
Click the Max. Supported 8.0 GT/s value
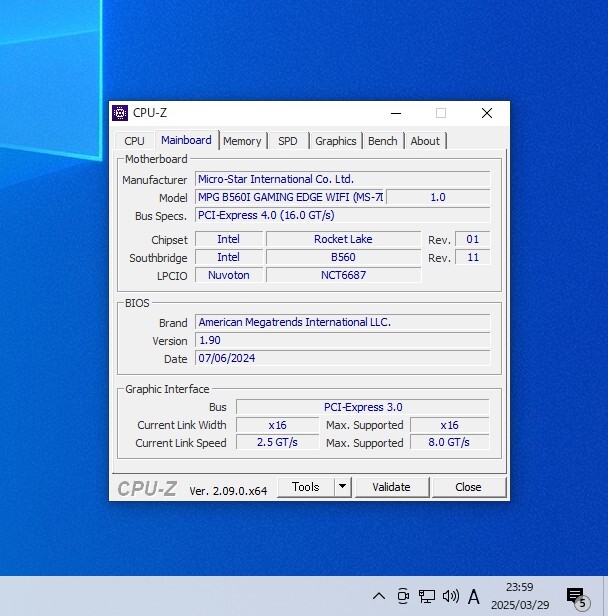click(450, 442)
